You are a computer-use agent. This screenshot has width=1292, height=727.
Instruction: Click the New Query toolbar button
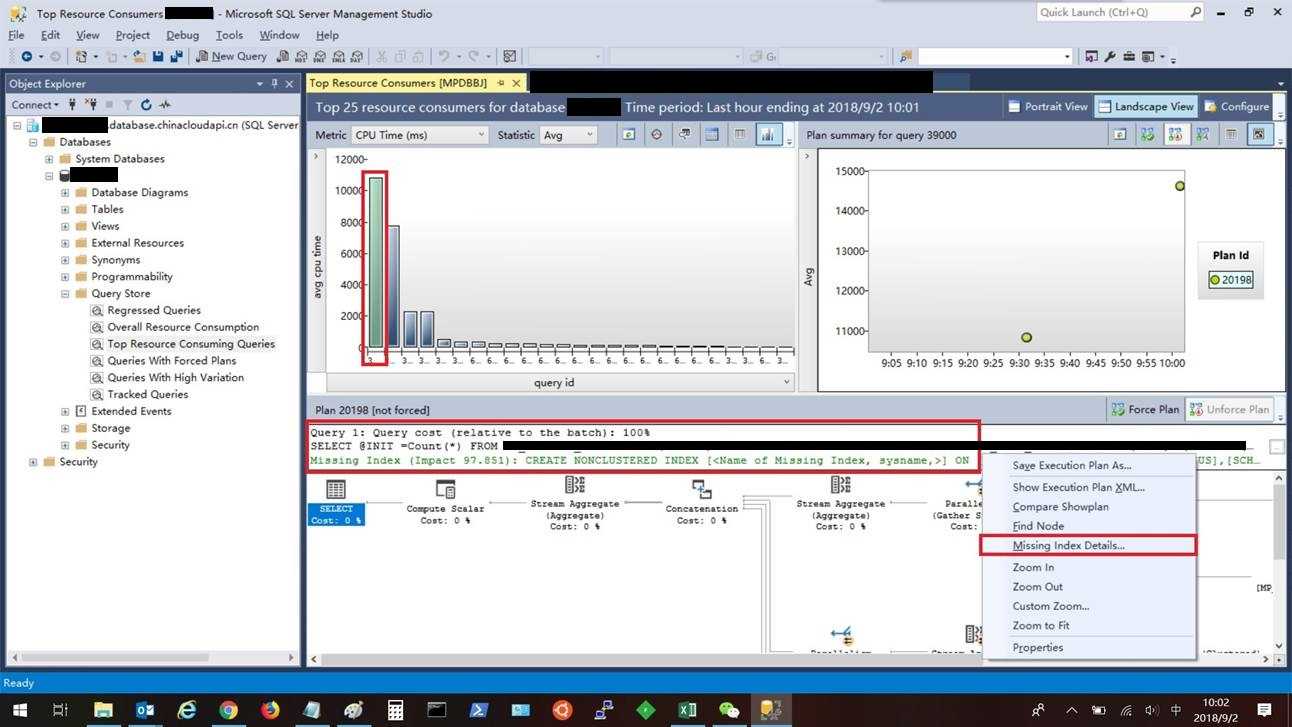tap(231, 56)
